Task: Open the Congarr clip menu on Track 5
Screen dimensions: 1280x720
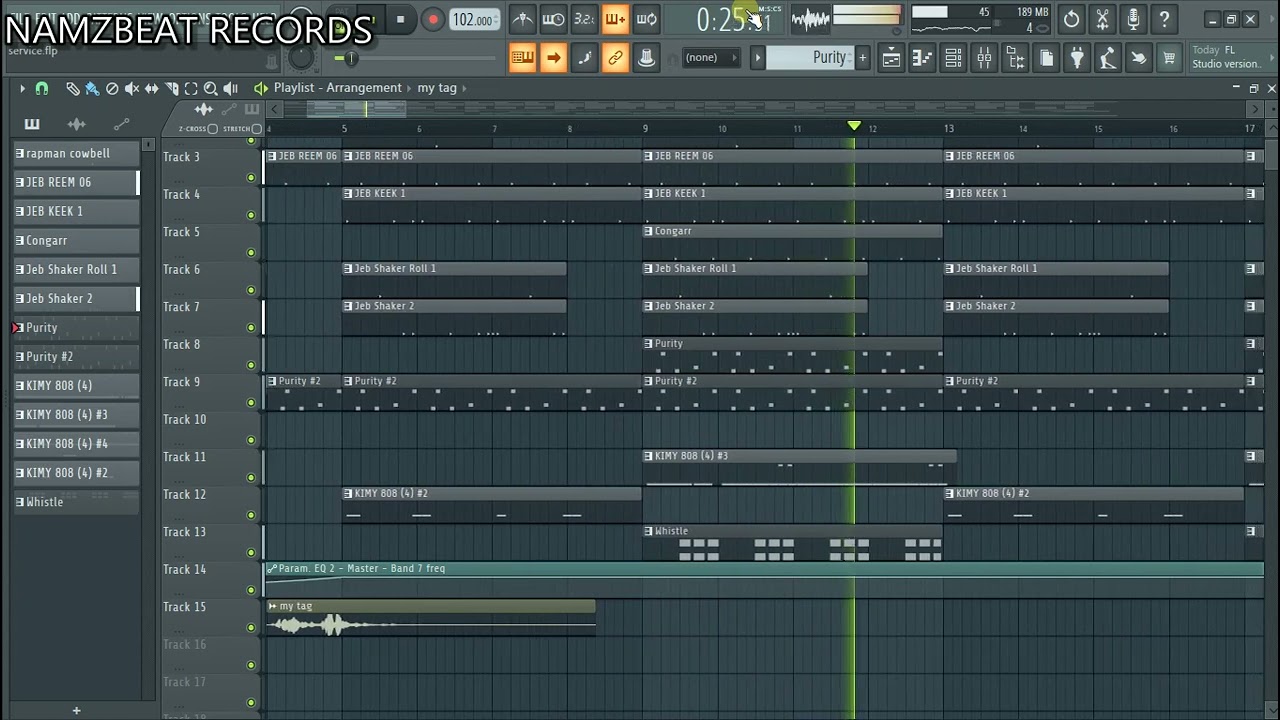Action: click(x=649, y=231)
